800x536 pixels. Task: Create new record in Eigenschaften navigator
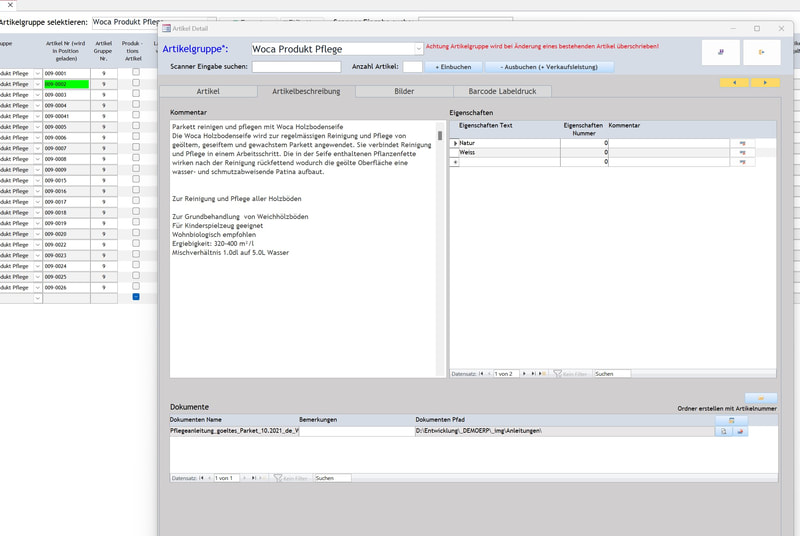click(541, 374)
